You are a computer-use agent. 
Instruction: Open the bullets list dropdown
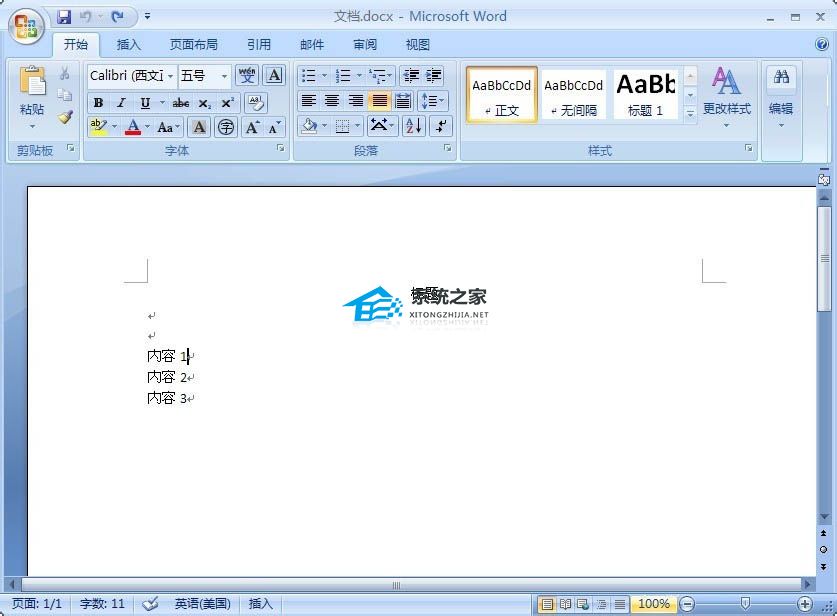point(325,75)
